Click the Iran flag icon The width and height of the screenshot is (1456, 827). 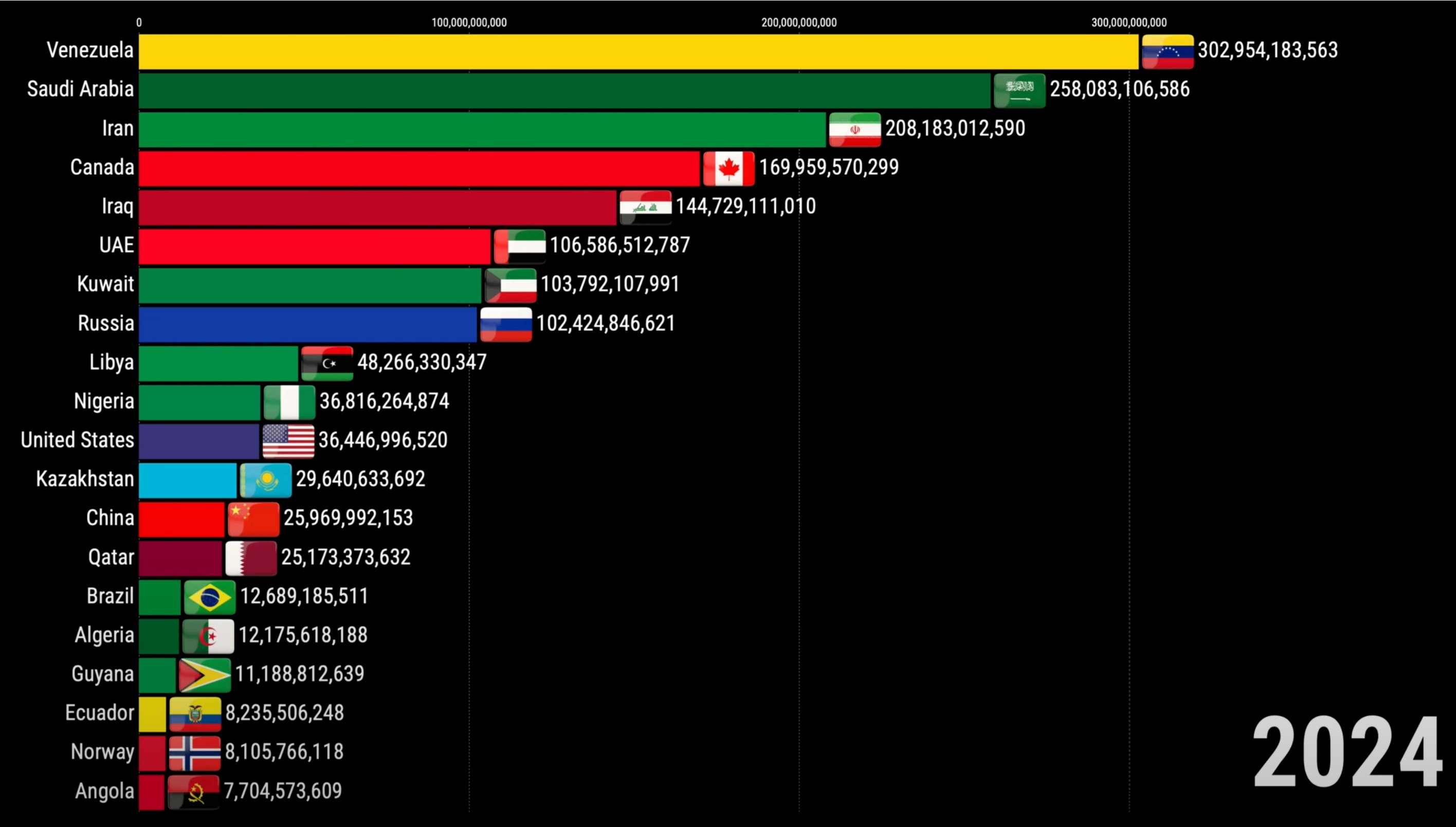(854, 130)
